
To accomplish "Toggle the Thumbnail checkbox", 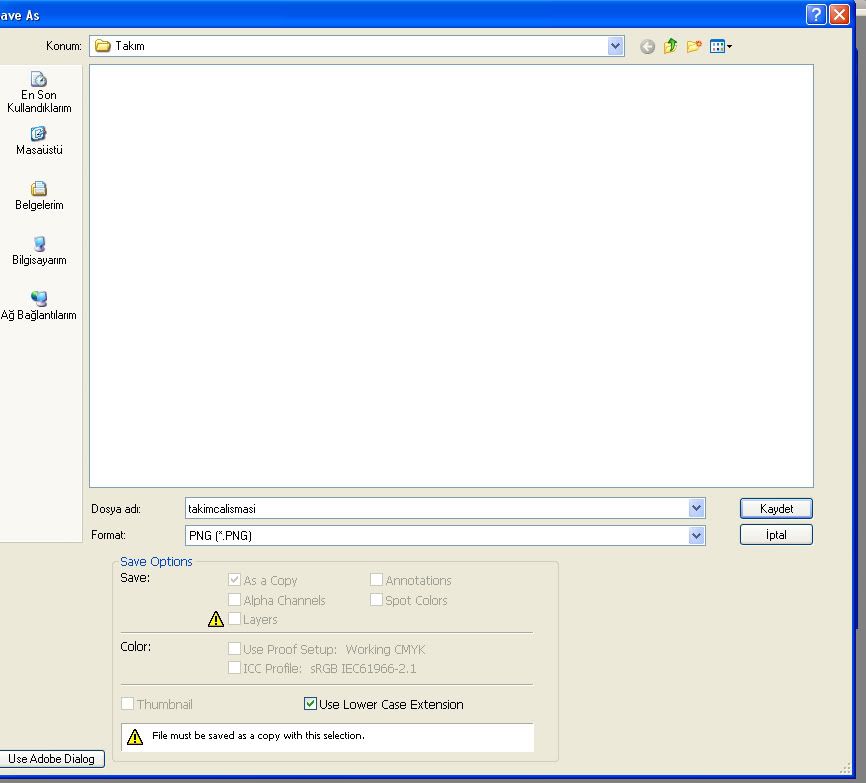I will 127,703.
